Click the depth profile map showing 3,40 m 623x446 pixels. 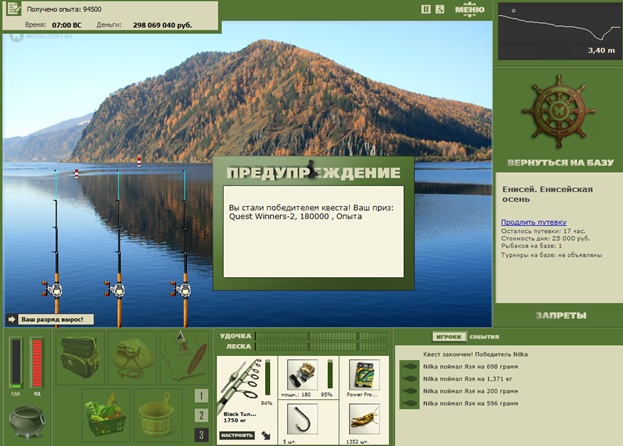click(x=559, y=32)
